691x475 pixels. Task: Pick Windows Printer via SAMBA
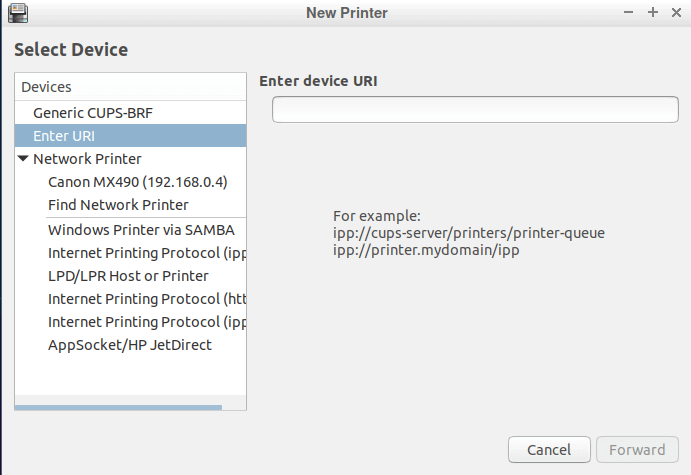point(141,230)
